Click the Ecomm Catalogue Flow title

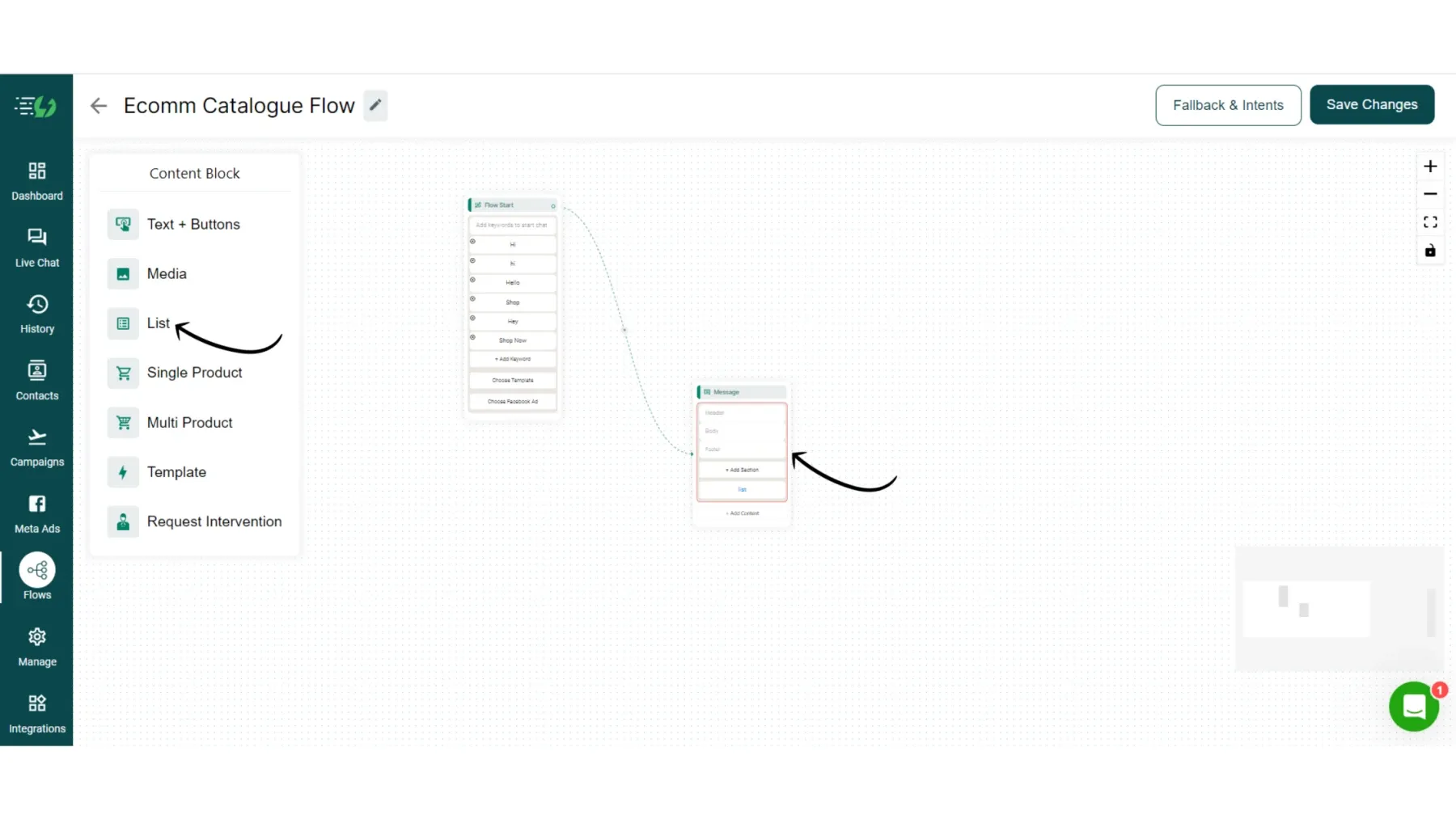point(239,106)
